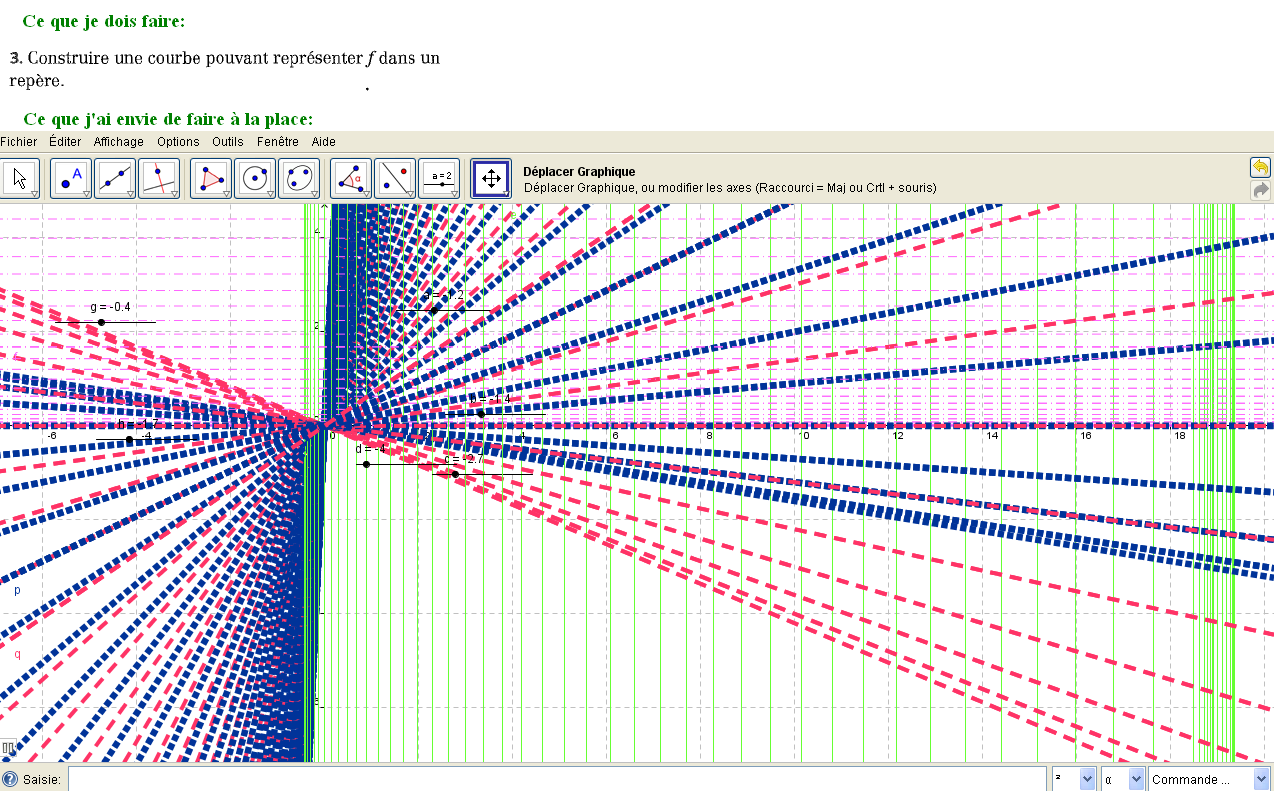Open the Fichier menu

pos(19,142)
